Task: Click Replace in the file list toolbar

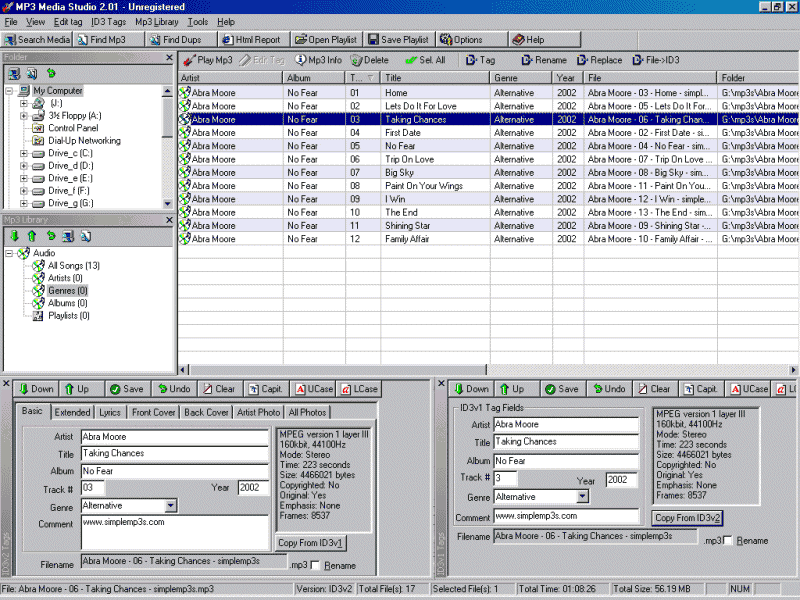Action: 600,60
